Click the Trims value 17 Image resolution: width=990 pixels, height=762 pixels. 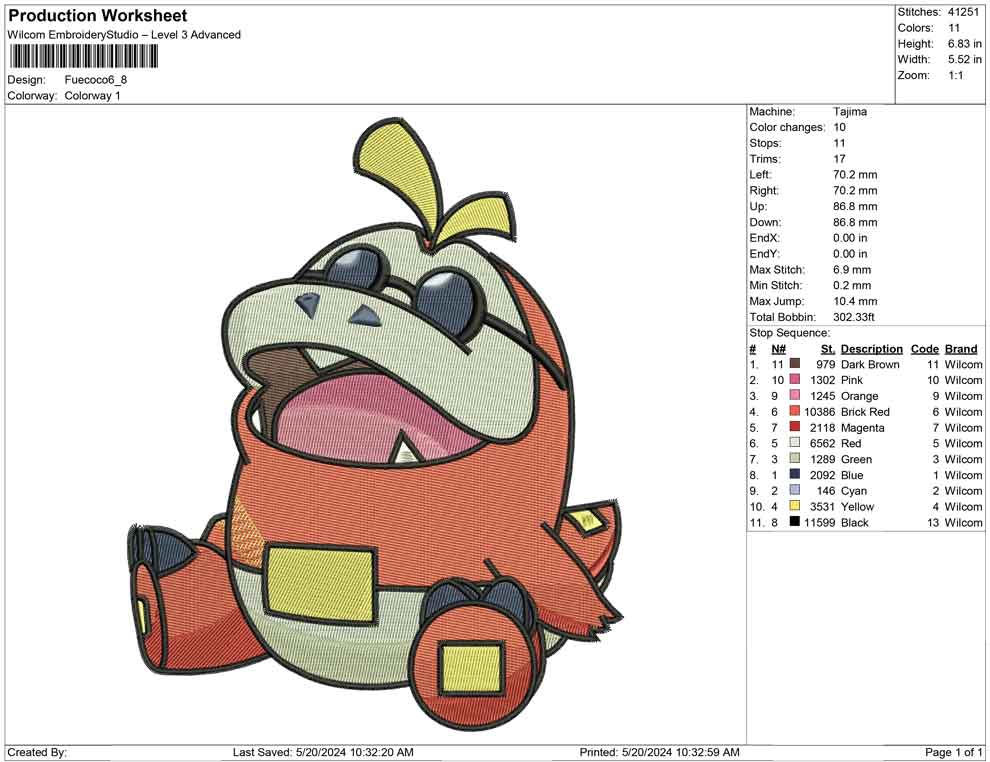click(839, 159)
